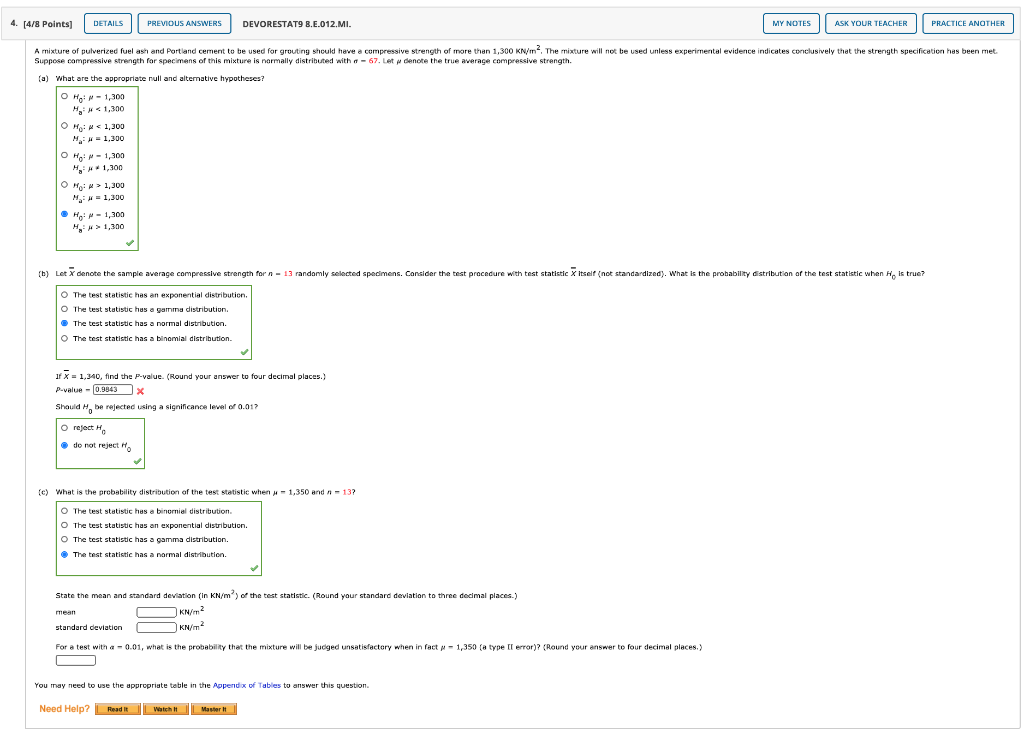1024x752 pixels.
Task: Click the mean answer box
Action: (x=156, y=611)
